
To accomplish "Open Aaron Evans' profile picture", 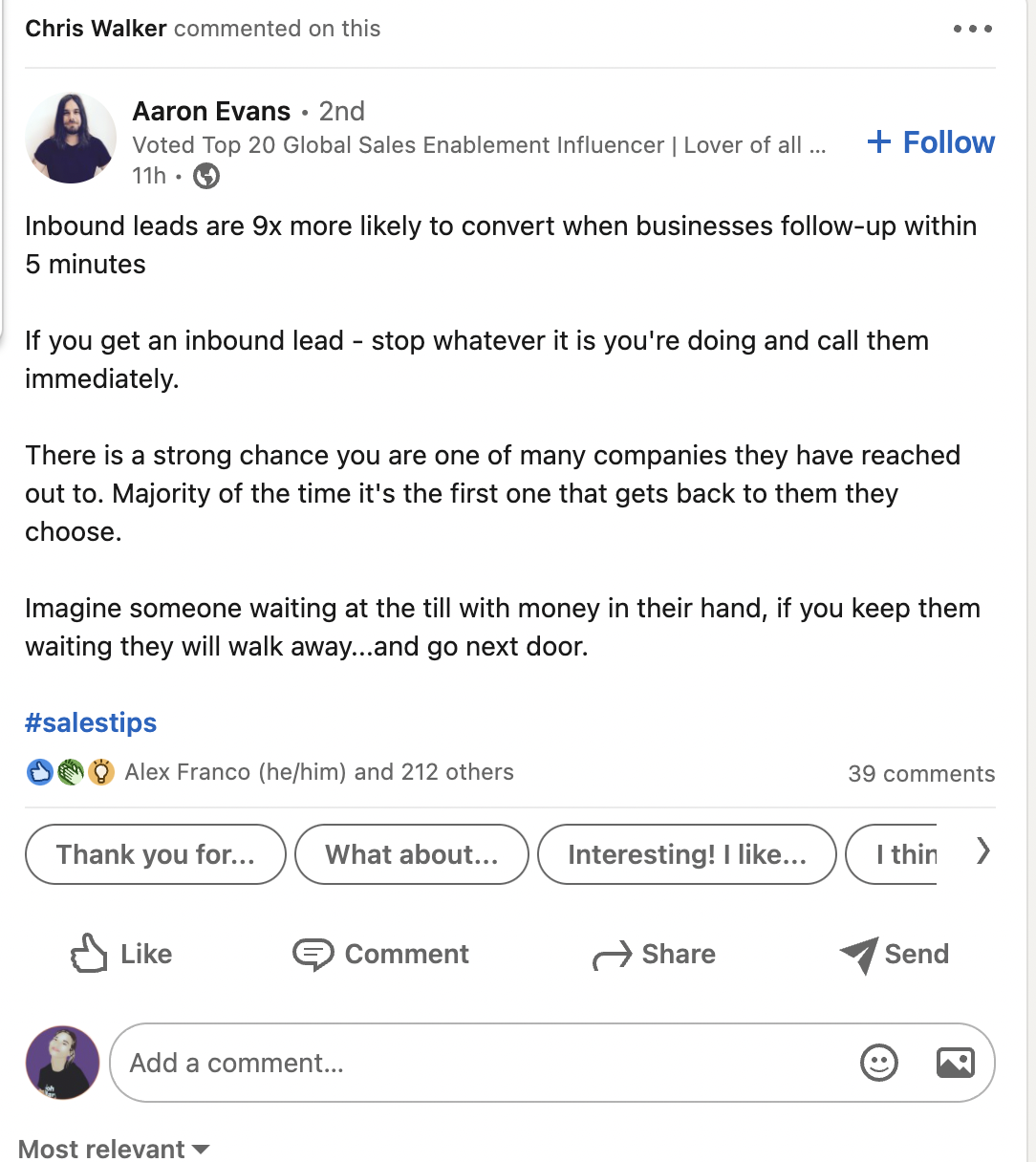I will [71, 138].
